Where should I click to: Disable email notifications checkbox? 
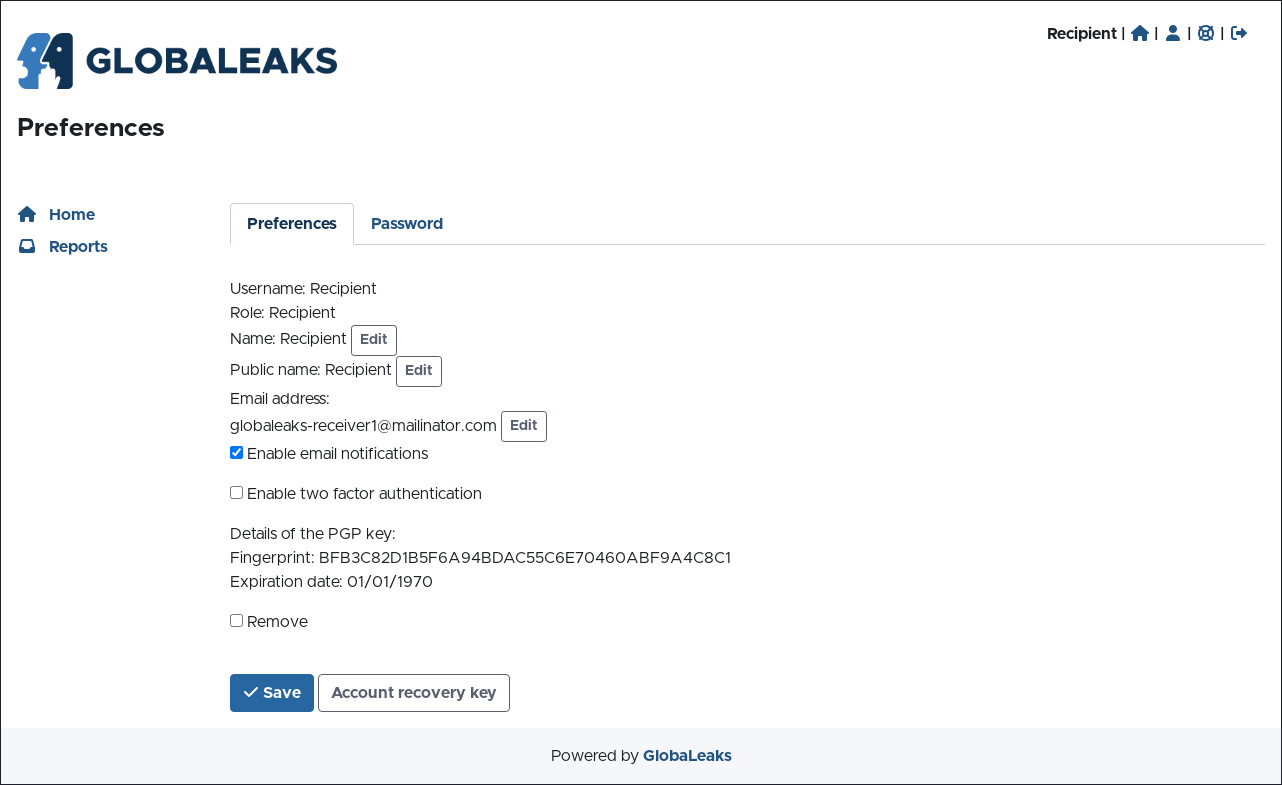point(237,453)
